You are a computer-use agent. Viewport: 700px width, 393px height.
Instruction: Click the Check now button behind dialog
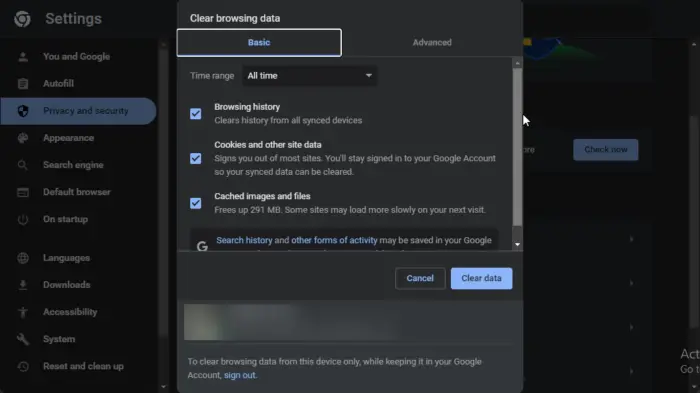point(605,150)
